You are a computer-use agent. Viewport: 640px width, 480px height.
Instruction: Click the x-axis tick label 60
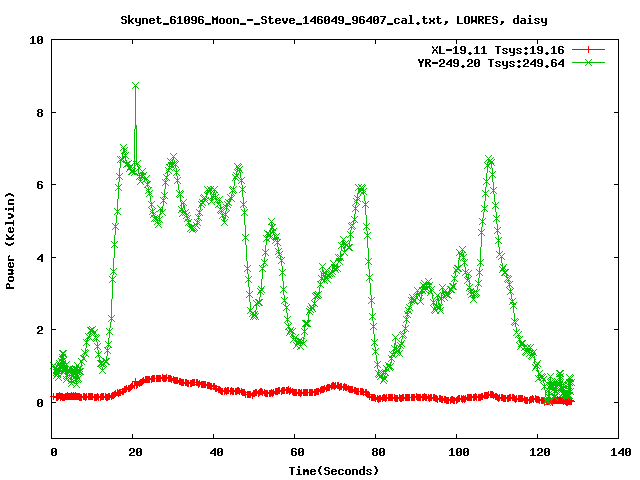click(296, 452)
